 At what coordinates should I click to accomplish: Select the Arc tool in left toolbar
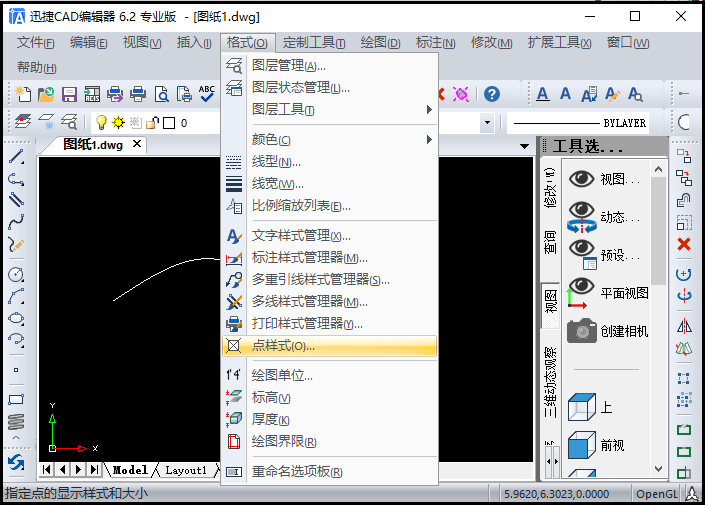coord(16,296)
